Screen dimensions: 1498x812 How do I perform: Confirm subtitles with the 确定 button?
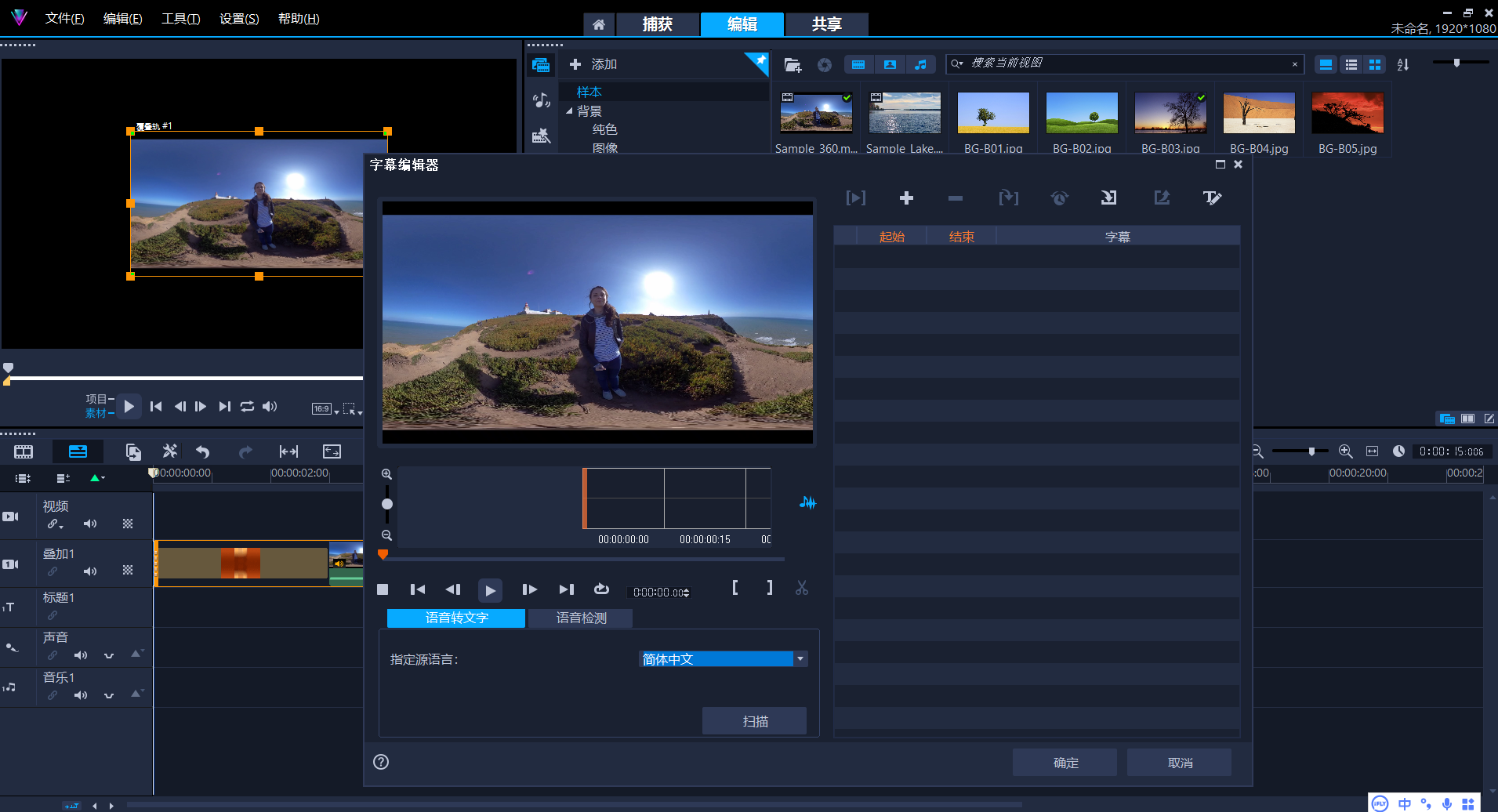point(1065,761)
